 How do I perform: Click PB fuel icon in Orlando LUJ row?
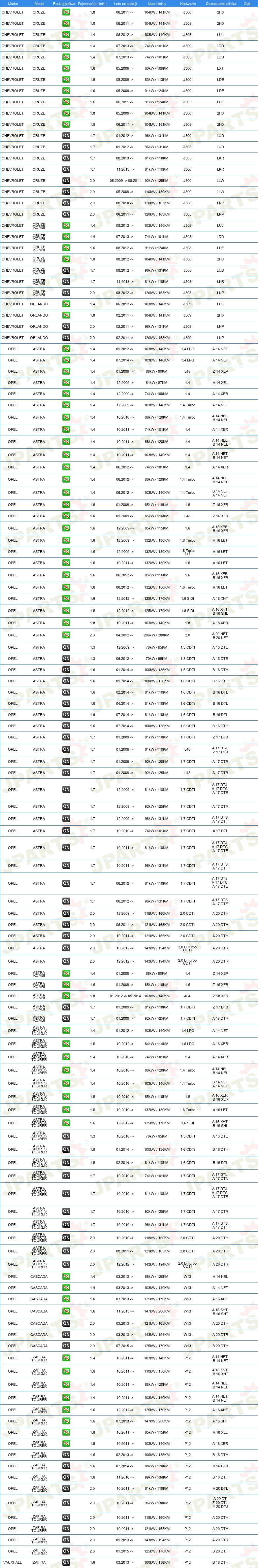66,304
